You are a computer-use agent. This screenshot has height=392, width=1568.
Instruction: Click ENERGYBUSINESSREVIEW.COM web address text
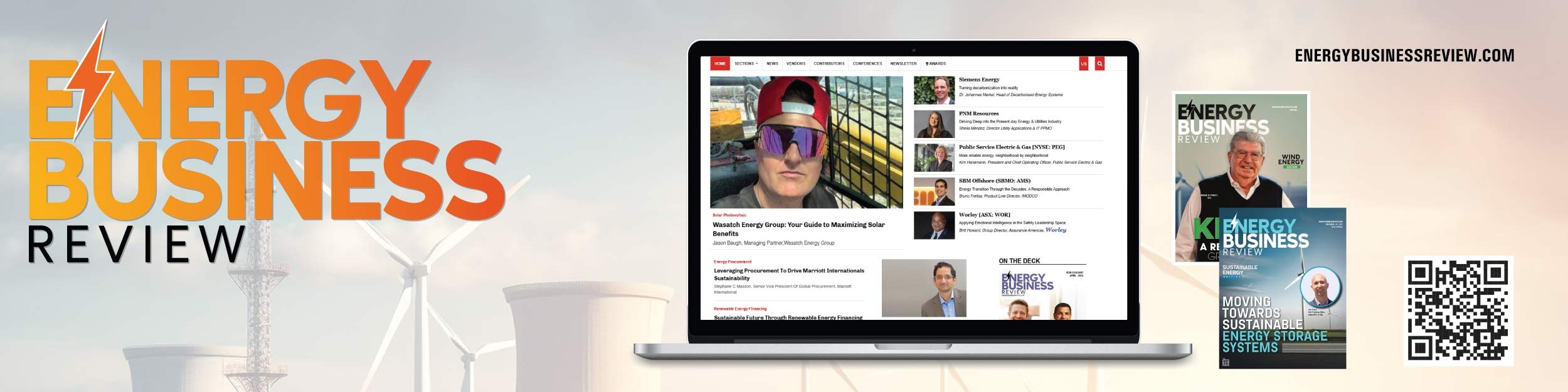pos(1404,56)
